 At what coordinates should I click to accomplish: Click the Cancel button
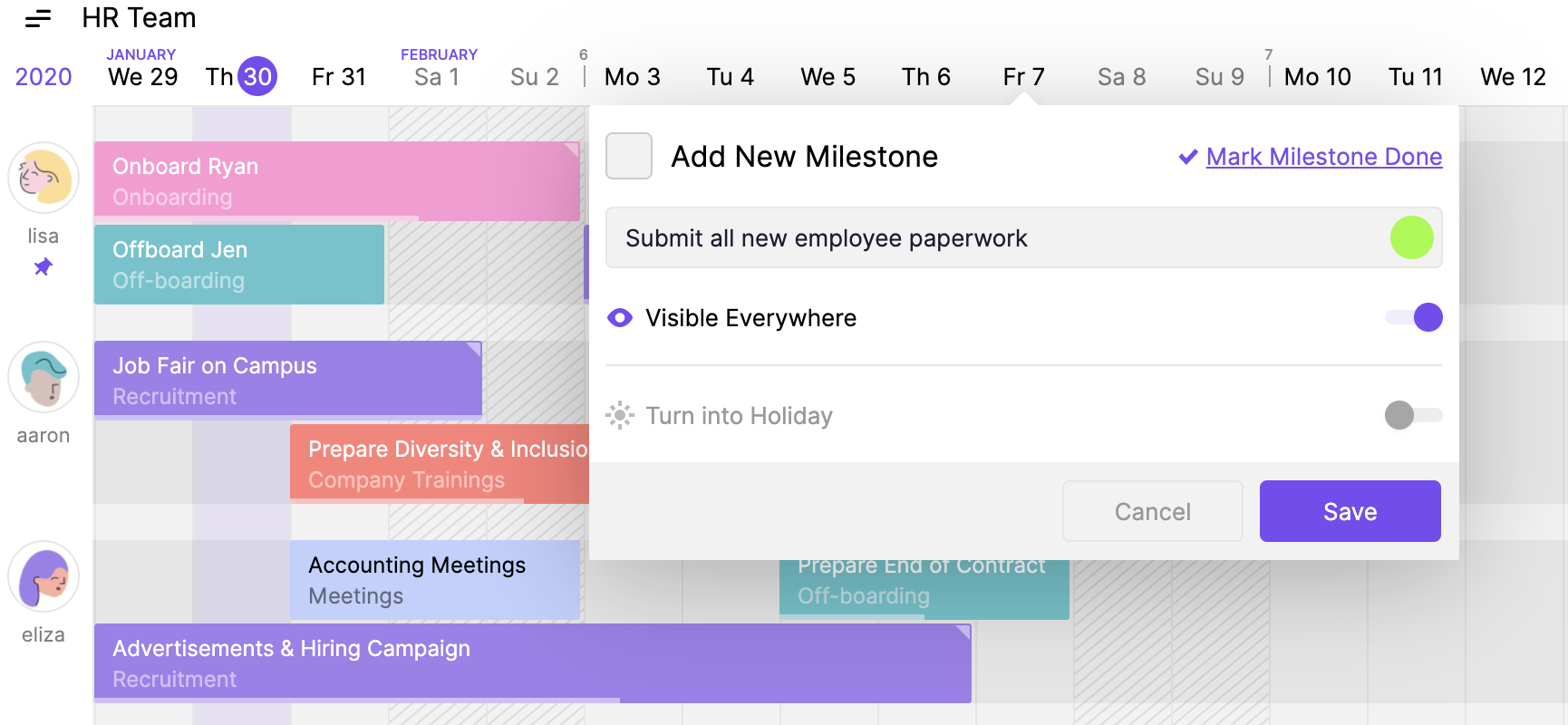coord(1152,511)
